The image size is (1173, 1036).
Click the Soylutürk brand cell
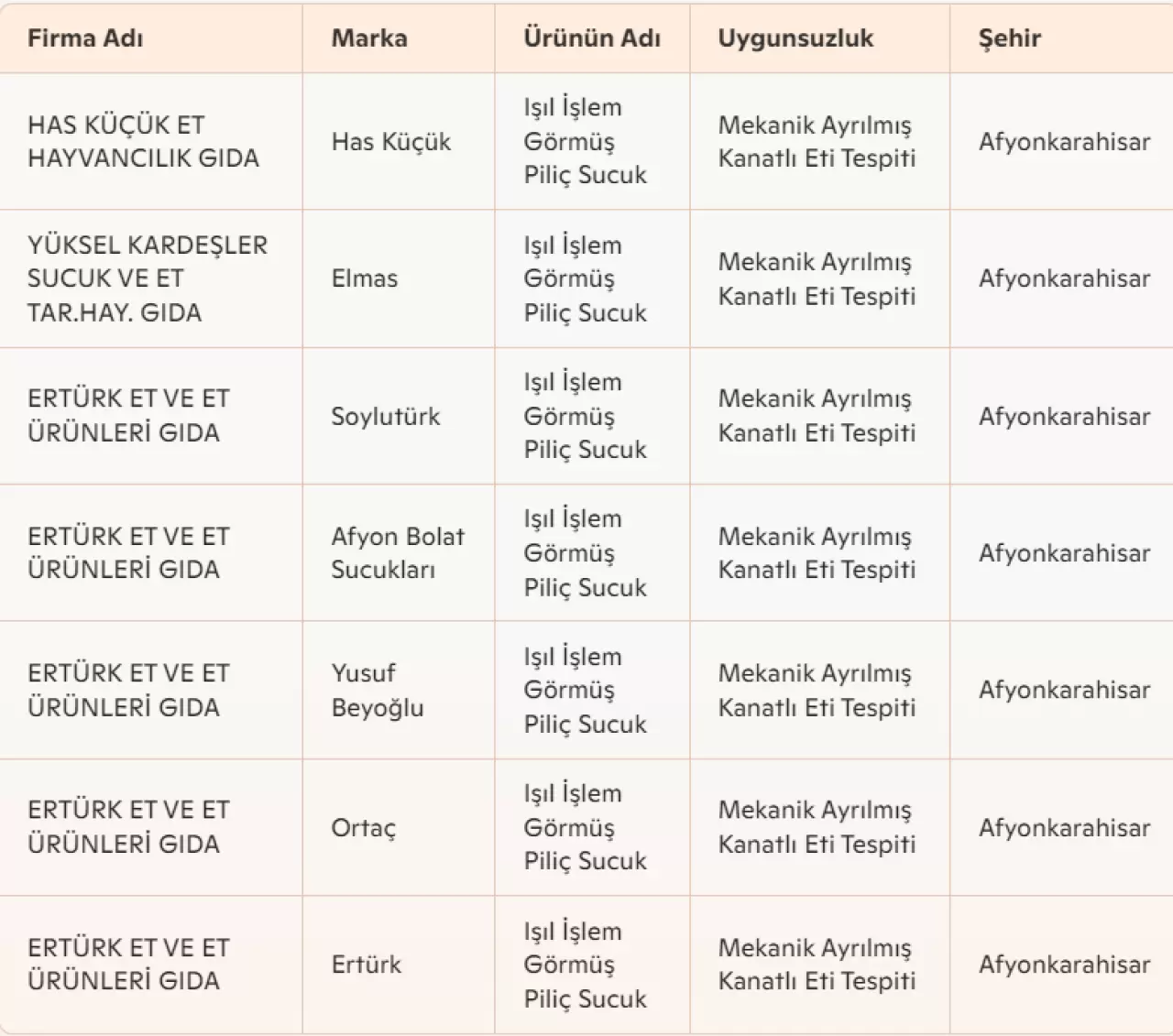click(386, 416)
